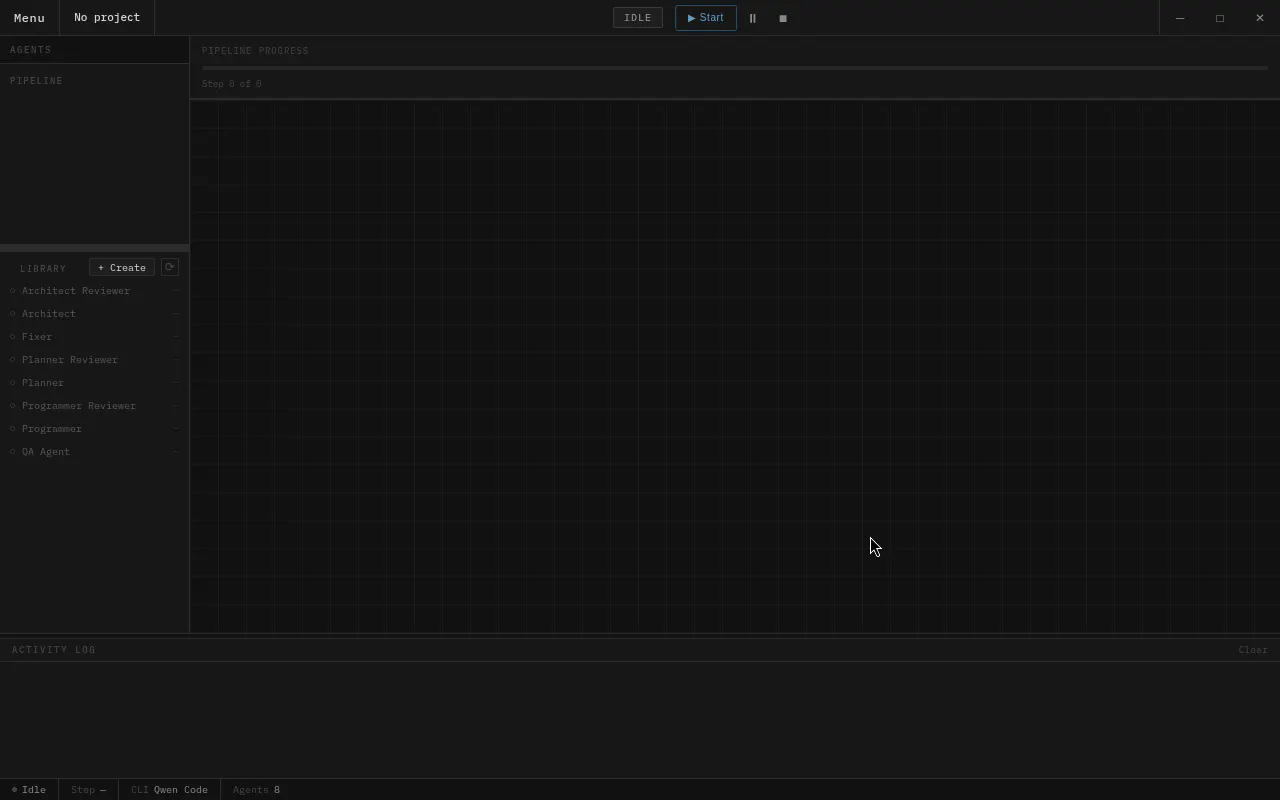Viewport: 1280px width, 800px height.
Task: Click the dash icon beside Architect Reviewer
Action: (x=176, y=291)
